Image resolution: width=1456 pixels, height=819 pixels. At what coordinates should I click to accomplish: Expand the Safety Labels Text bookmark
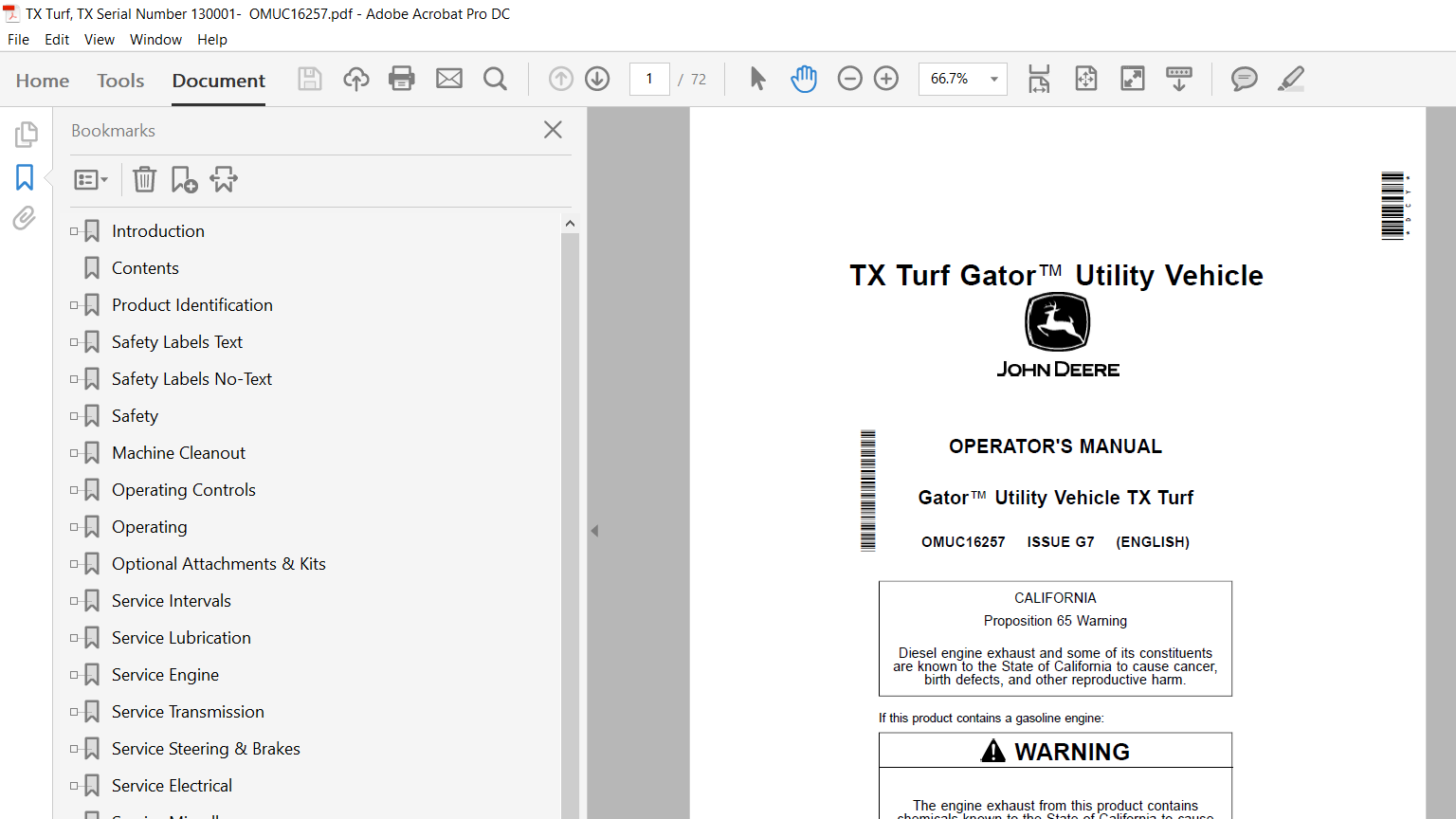coord(74,342)
